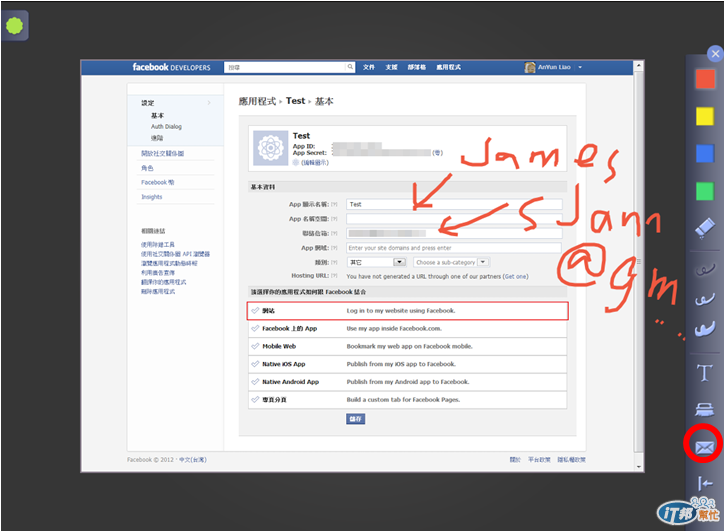The height and width of the screenshot is (532, 725).
Task: Click the AnYun Liao profile avatar
Action: click(530, 67)
